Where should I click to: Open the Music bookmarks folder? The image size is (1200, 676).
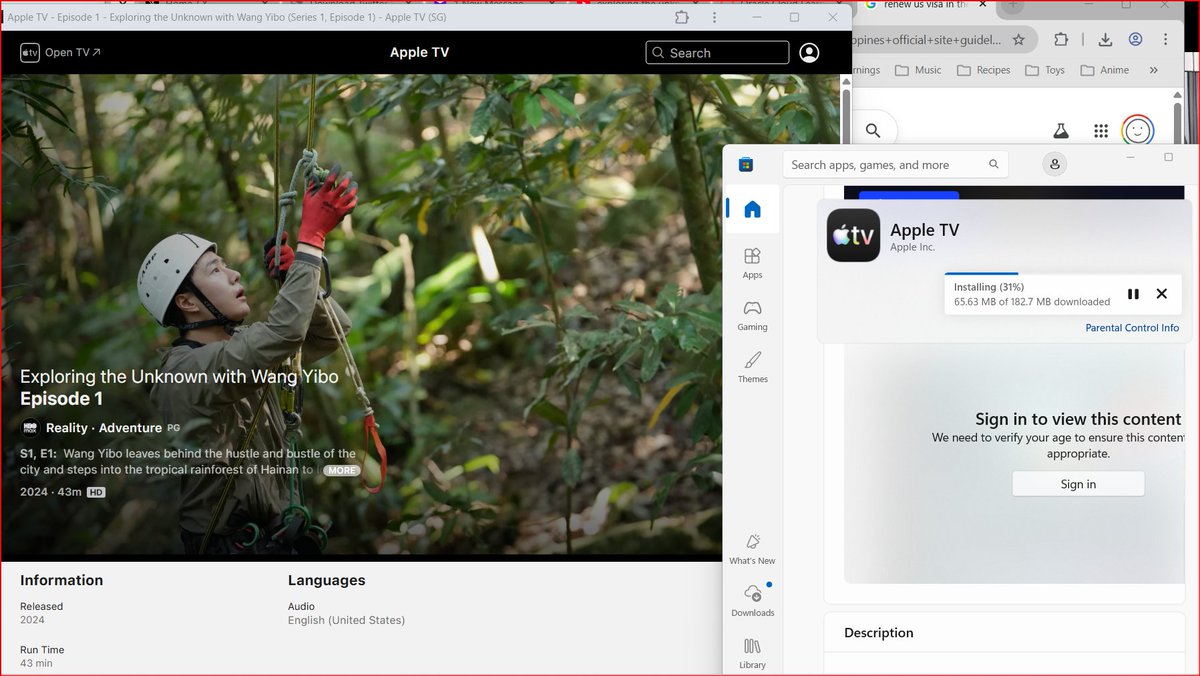coord(918,70)
